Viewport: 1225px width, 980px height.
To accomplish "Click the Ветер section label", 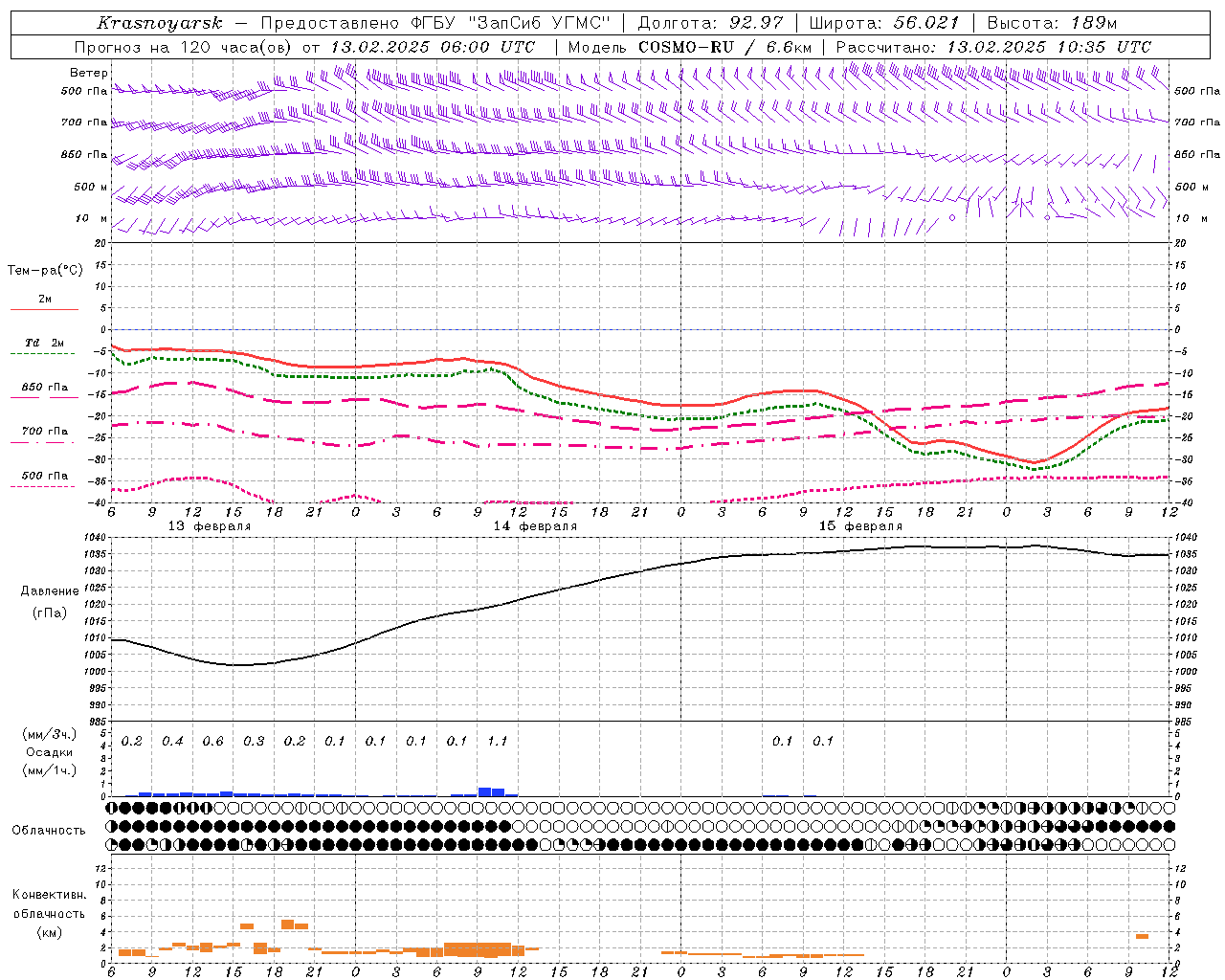I will [88, 73].
